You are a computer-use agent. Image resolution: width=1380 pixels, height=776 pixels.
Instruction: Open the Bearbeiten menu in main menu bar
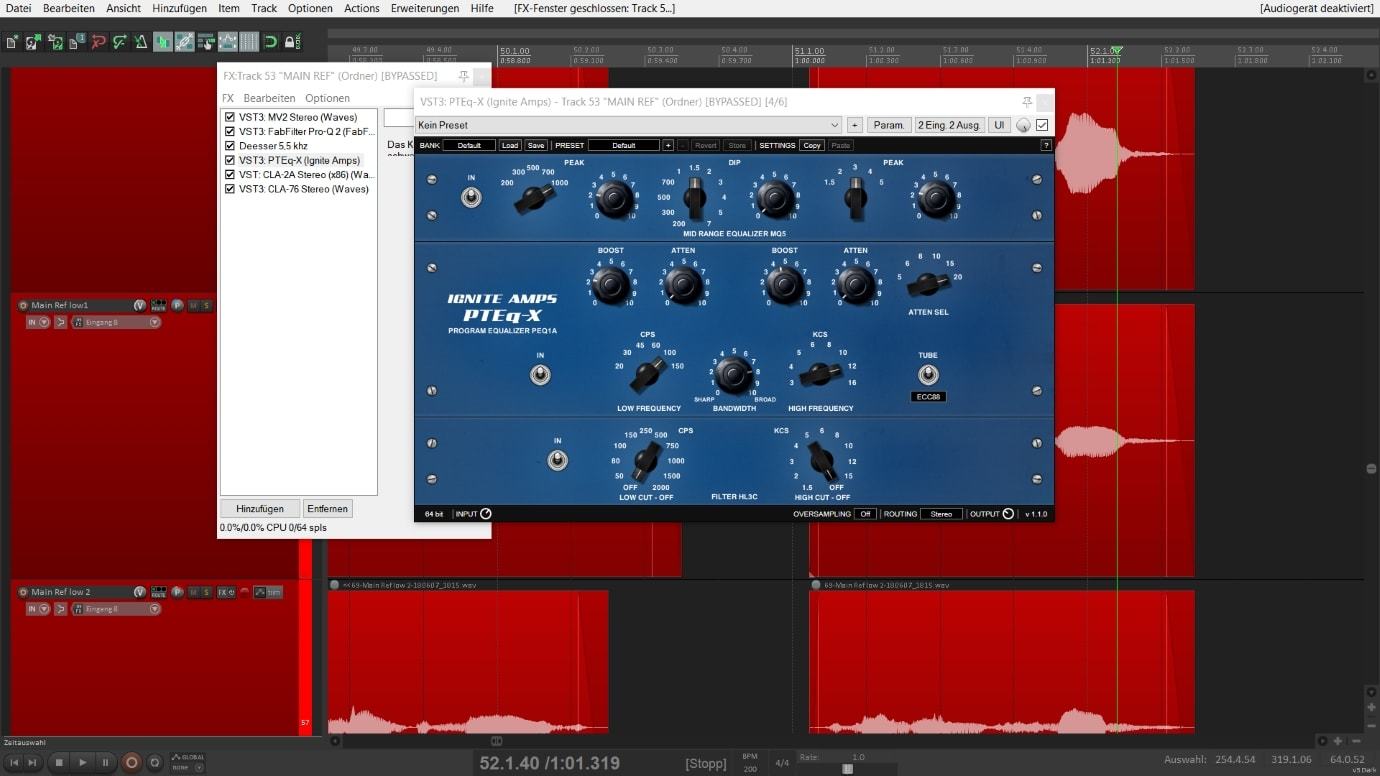[68, 8]
